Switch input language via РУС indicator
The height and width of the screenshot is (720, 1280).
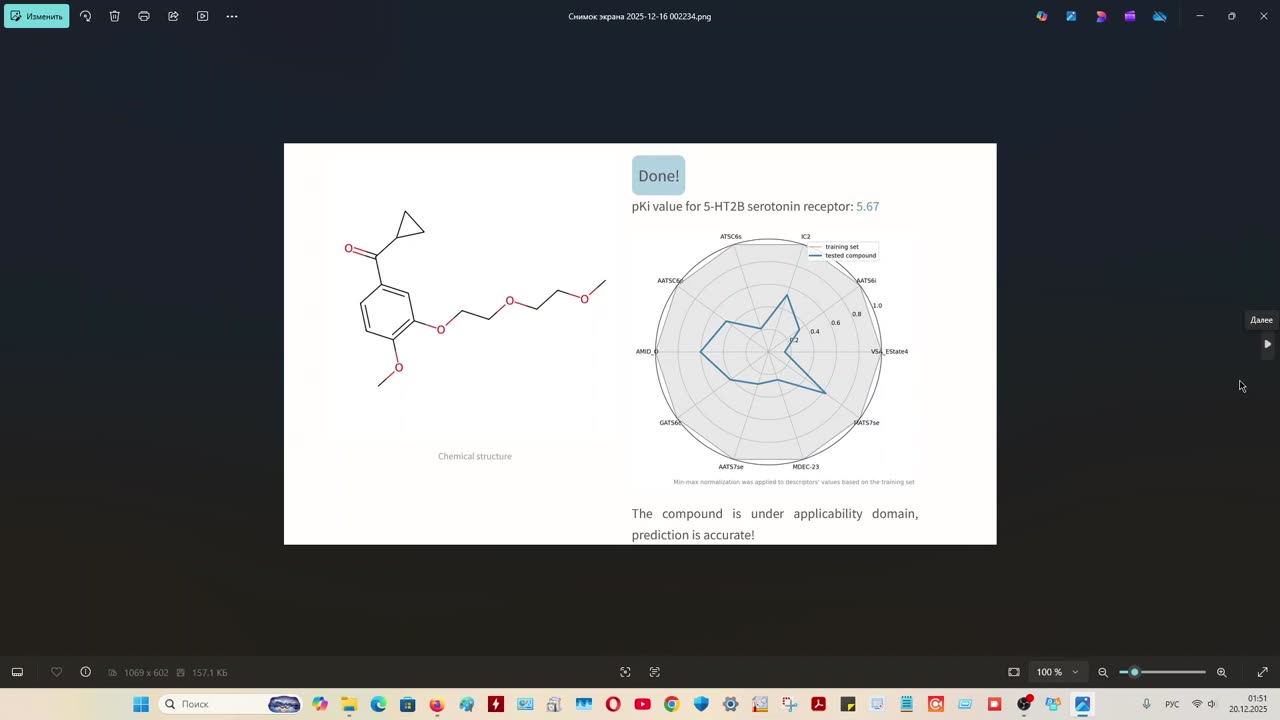click(x=1172, y=704)
